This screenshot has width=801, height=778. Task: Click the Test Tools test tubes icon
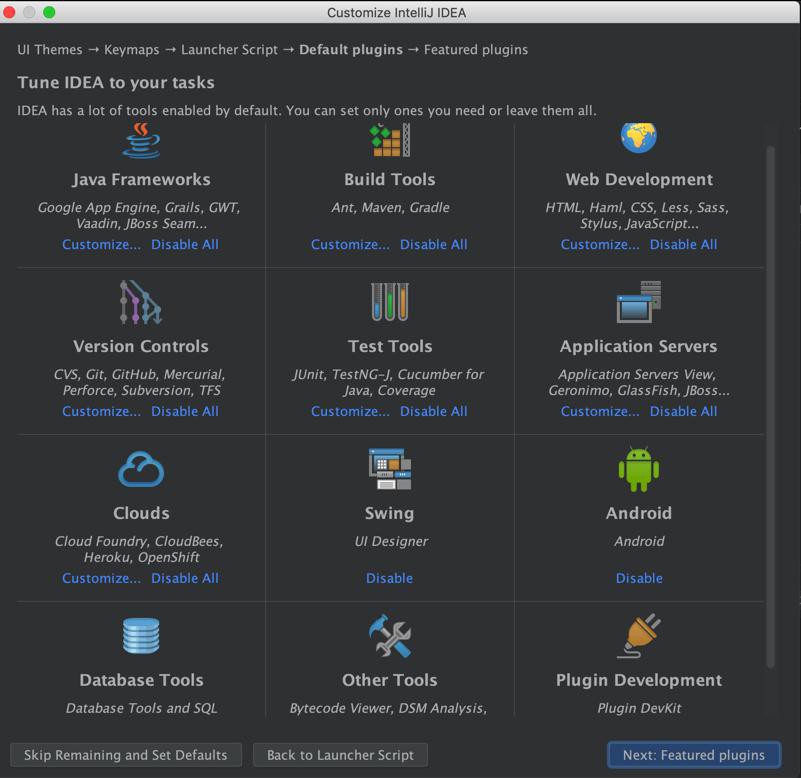[x=390, y=302]
